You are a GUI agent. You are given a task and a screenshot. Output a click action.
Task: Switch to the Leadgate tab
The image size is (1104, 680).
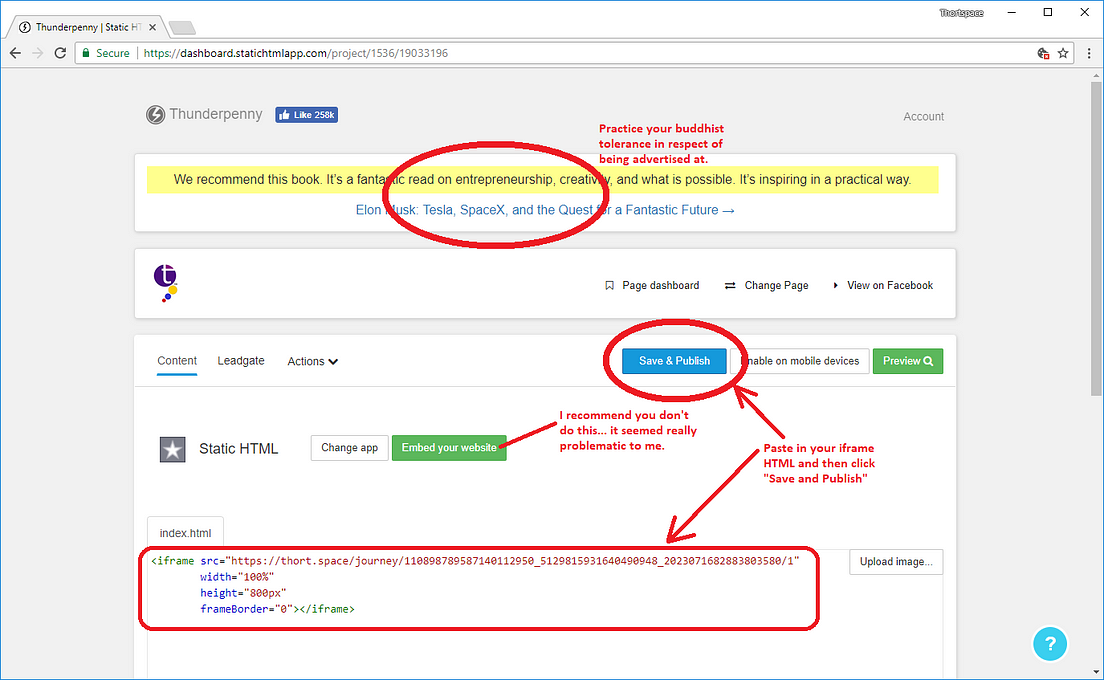pos(241,360)
